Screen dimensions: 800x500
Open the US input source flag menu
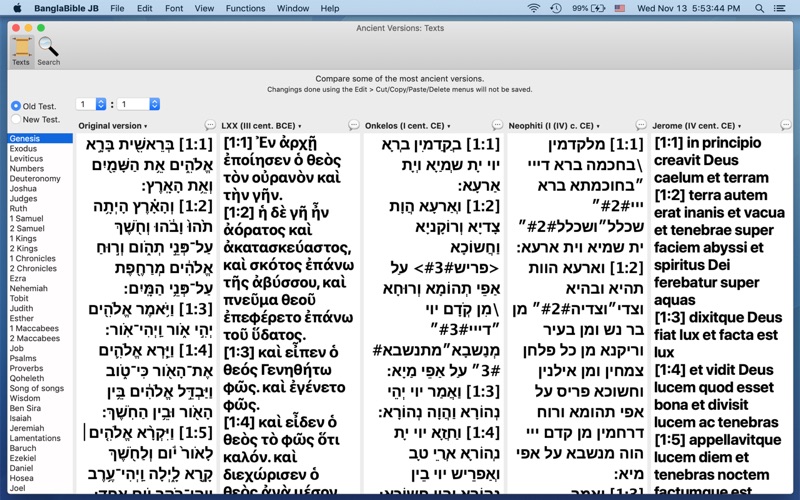[x=620, y=8]
